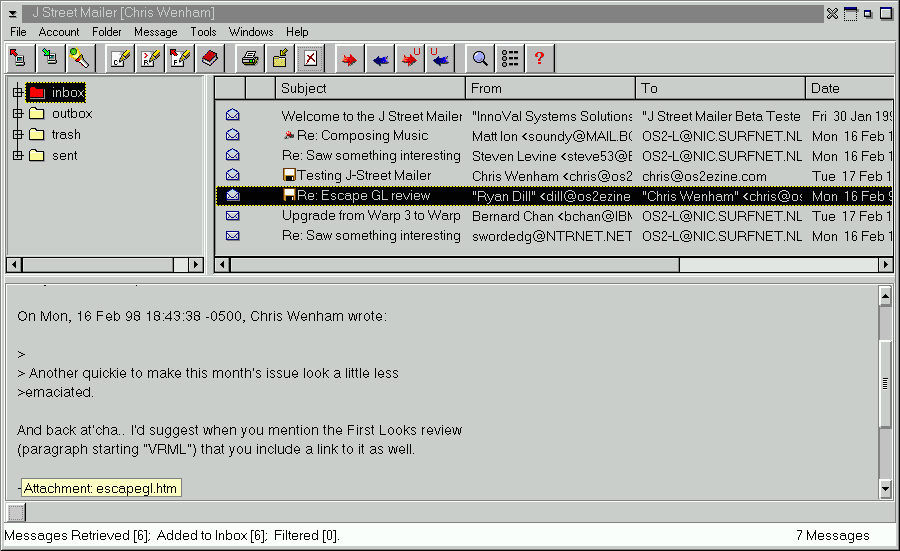Click disk attachment icon on Testing J-Street Mailer
The width and height of the screenshot is (900, 551).
[289, 175]
